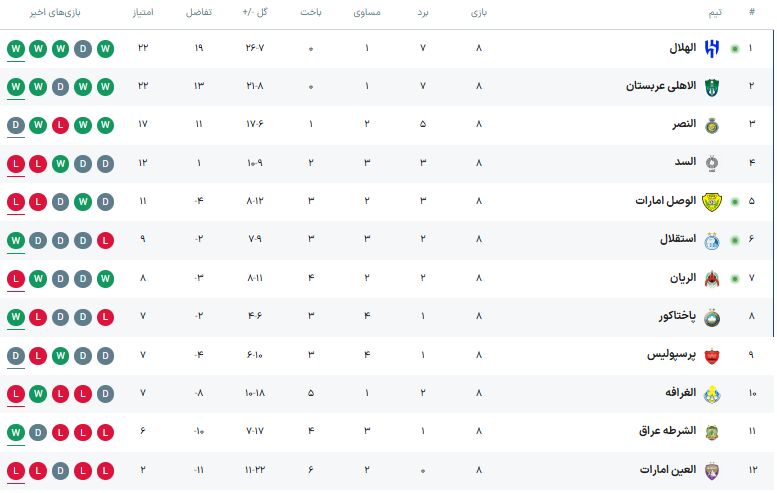Screen dimensions: 777x493
Task: Click the Persepolis red crest
Action: pyautogui.click(x=712, y=354)
